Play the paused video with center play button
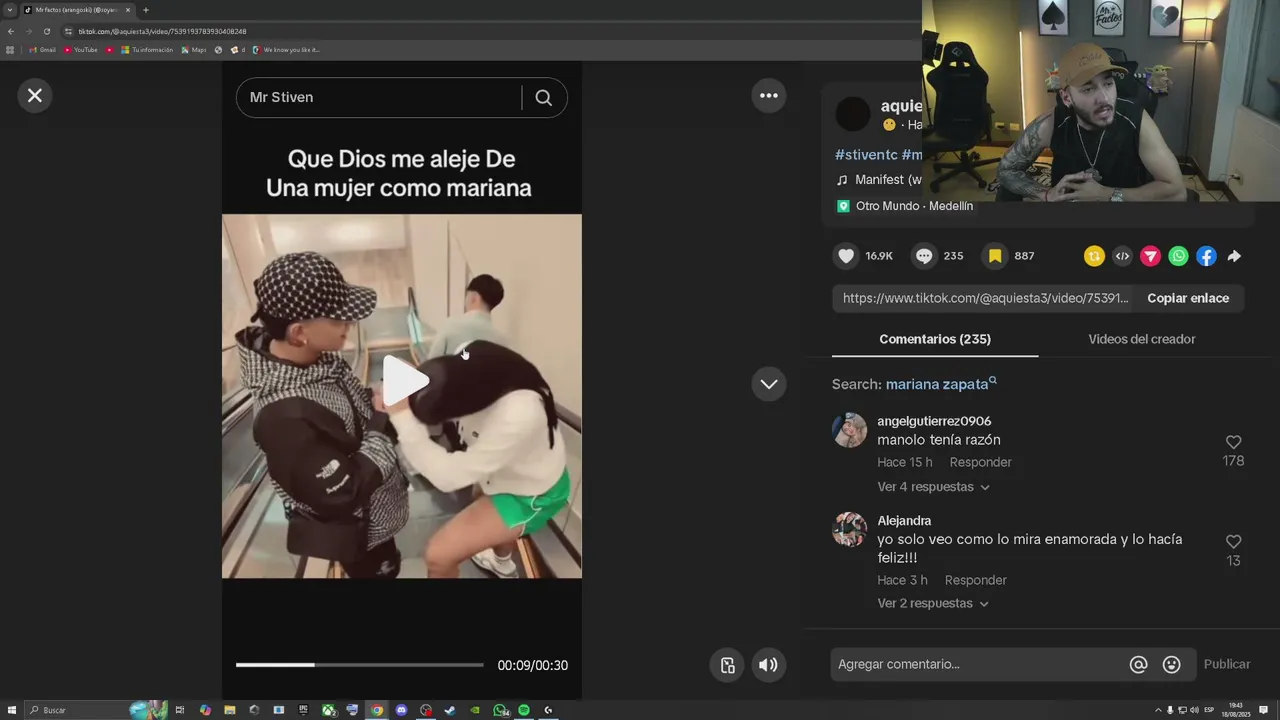 pyautogui.click(x=405, y=380)
